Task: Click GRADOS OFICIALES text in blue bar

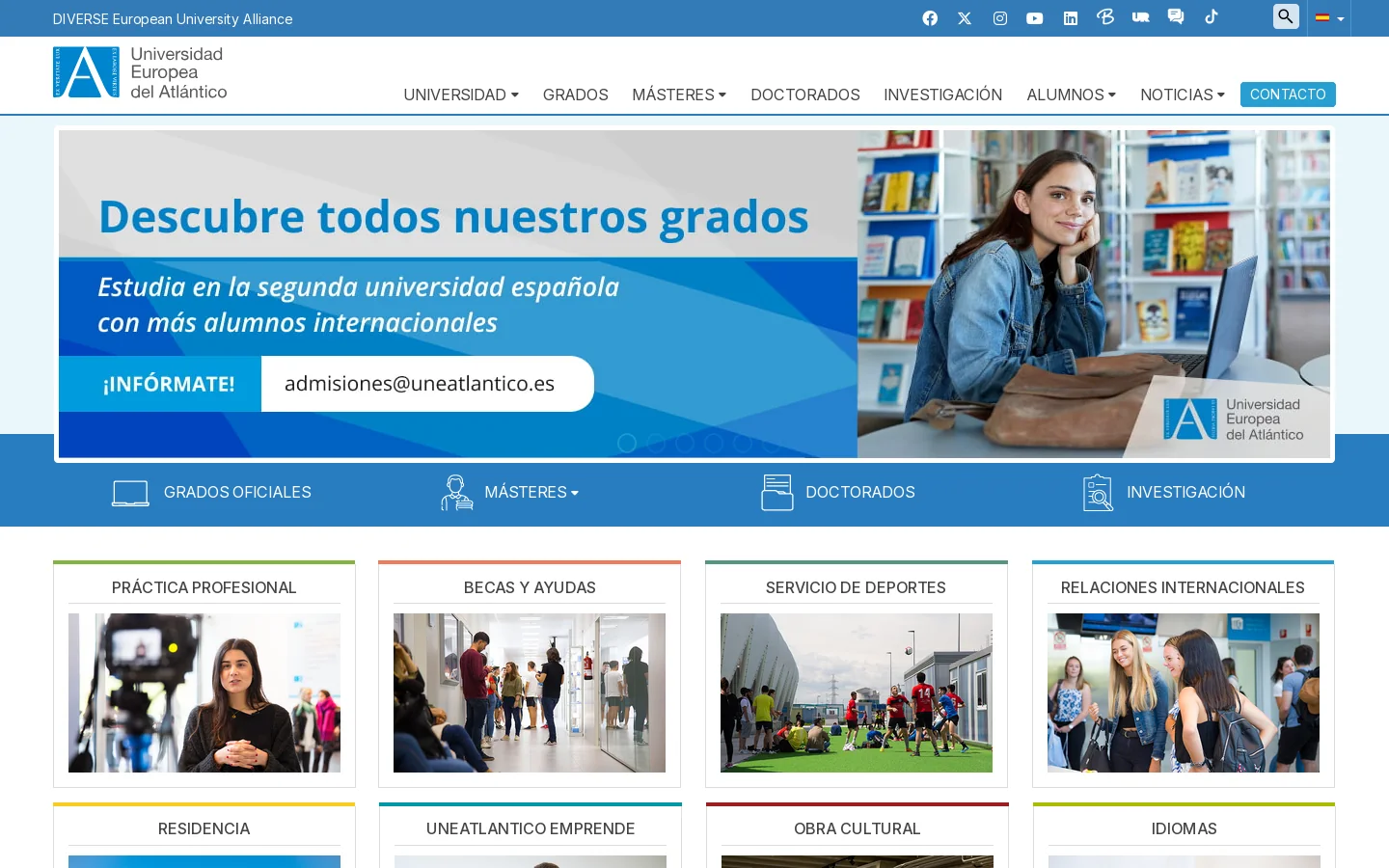Action: pyautogui.click(x=237, y=492)
